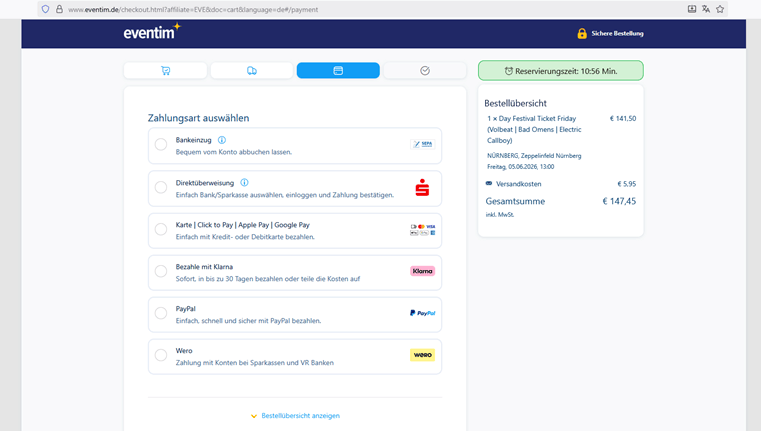
Task: Click the Zahlungsart auswählen heading
Action: 199,118
